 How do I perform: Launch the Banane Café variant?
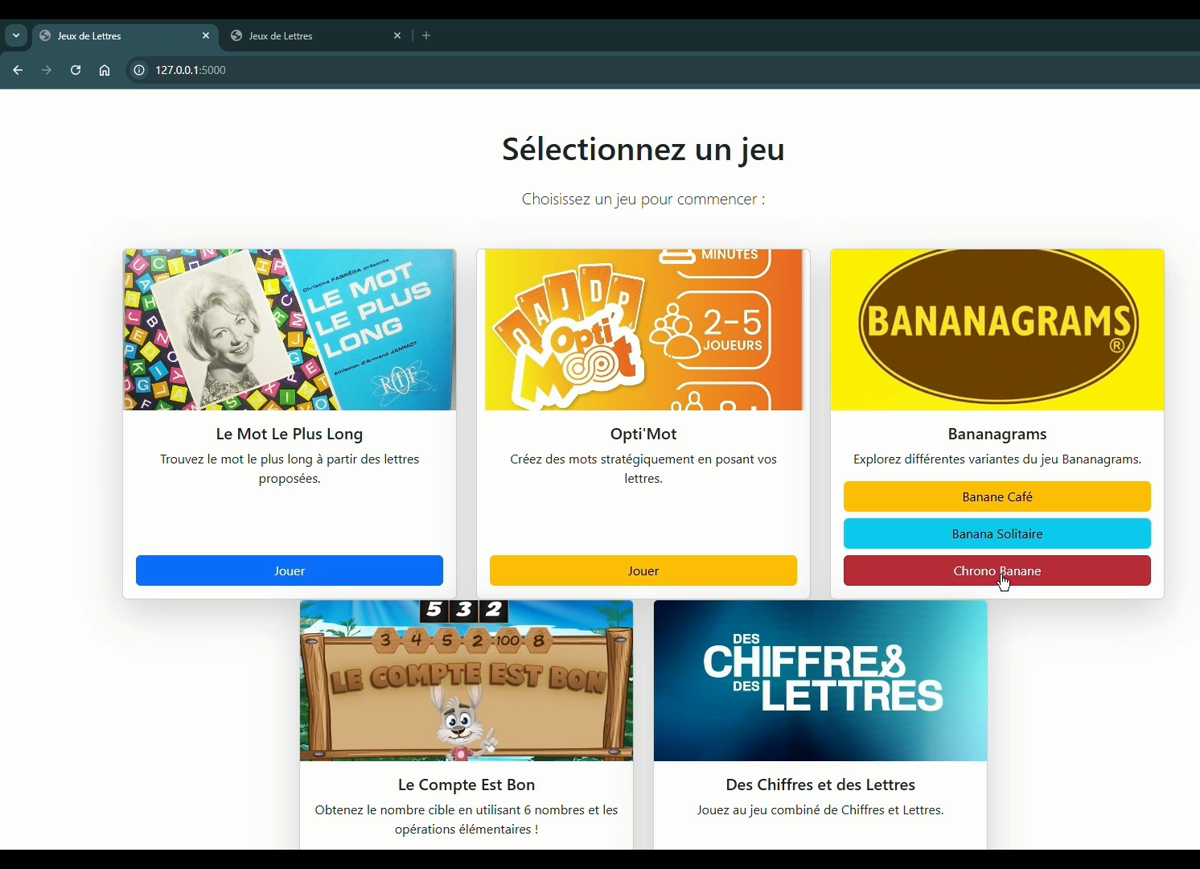[997, 497]
